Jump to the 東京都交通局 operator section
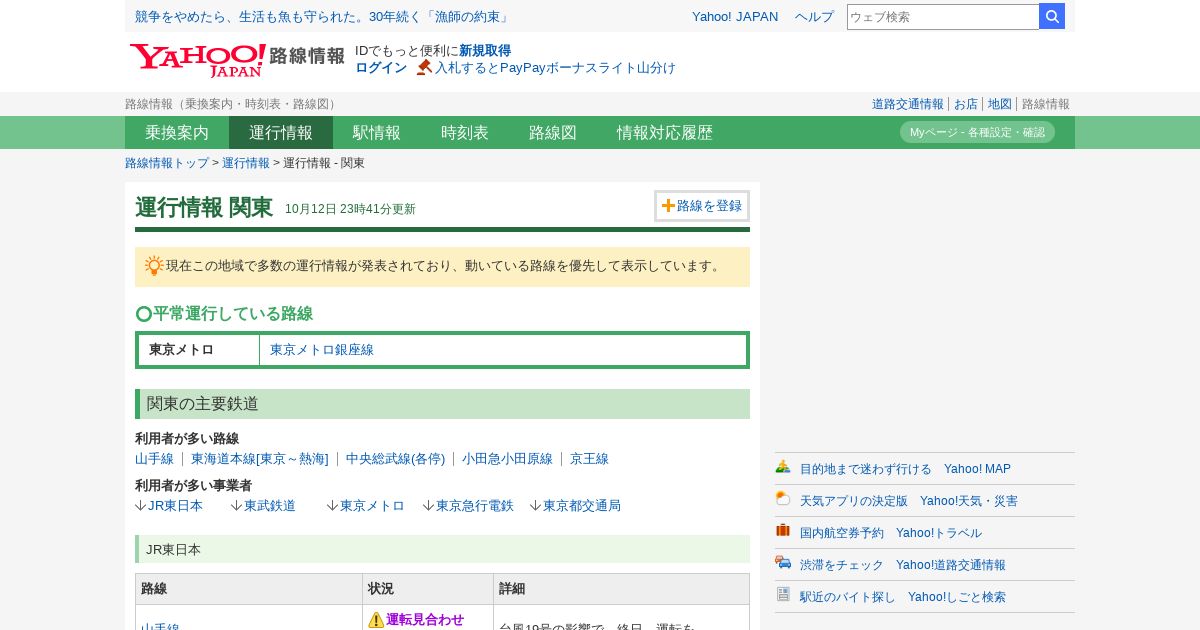Screen dimensions: 1200x630 582,506
